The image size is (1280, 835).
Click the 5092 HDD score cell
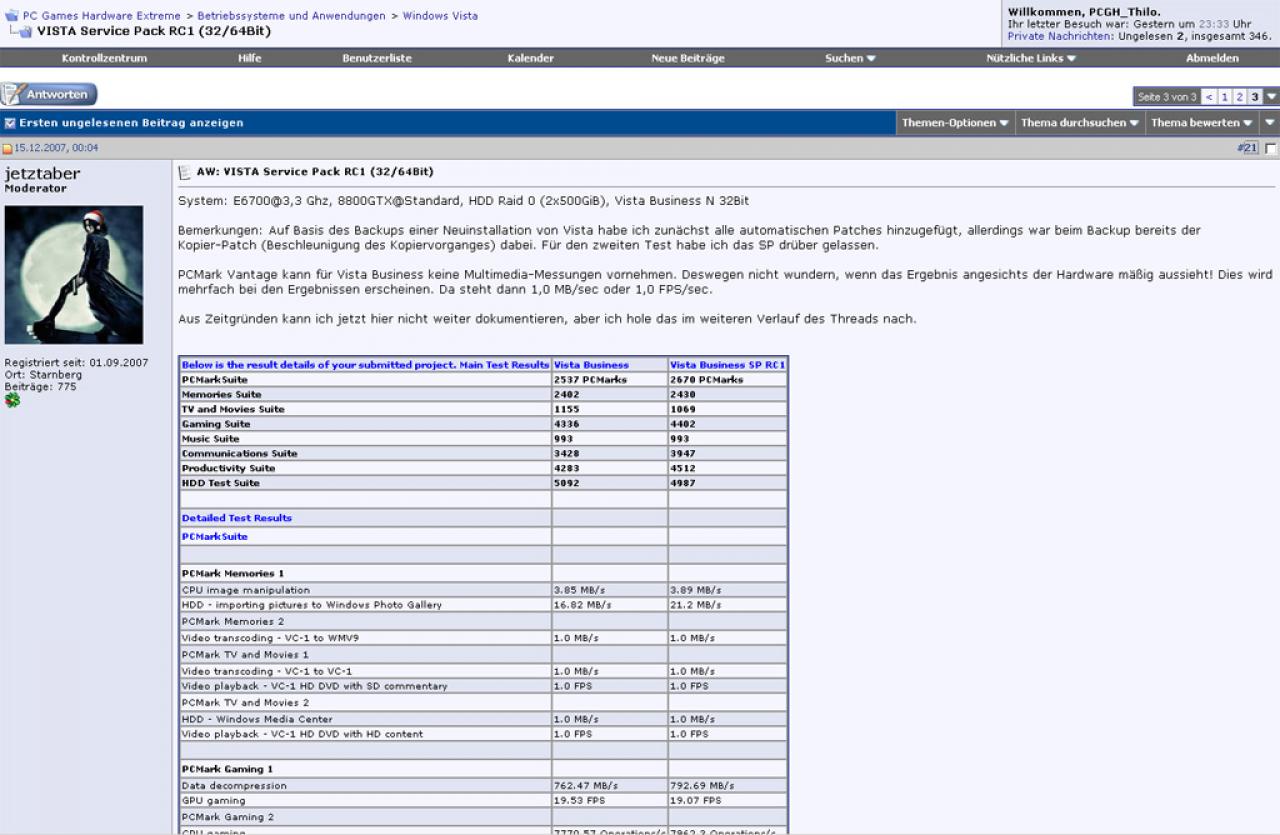610,483
